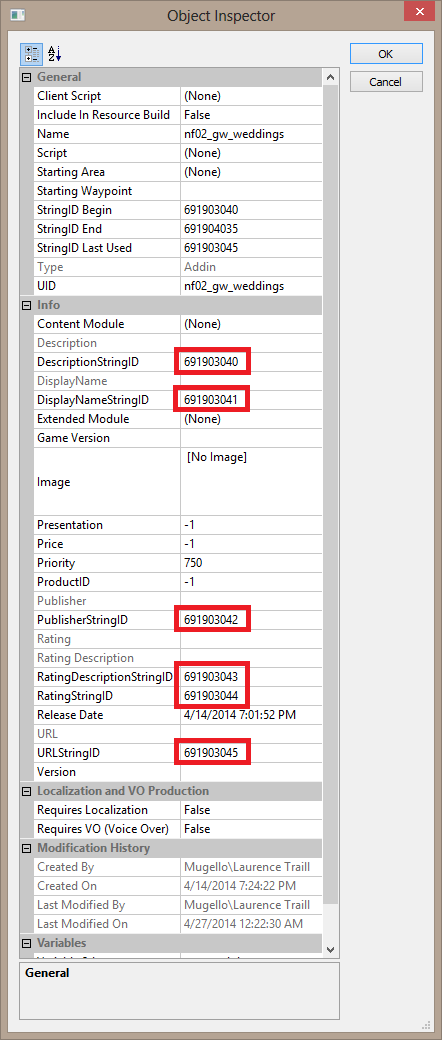Click scrollbar up arrow in property grid
Viewport: 442px width, 1040px height.
point(331,77)
